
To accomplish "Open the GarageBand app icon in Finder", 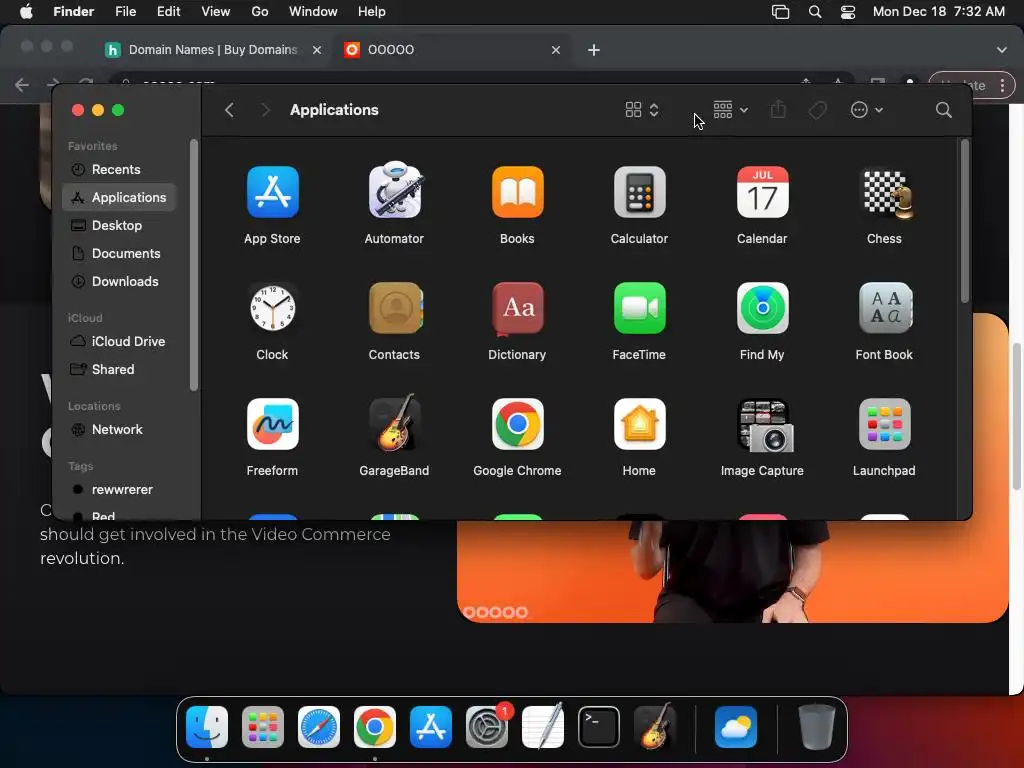I will coord(394,423).
